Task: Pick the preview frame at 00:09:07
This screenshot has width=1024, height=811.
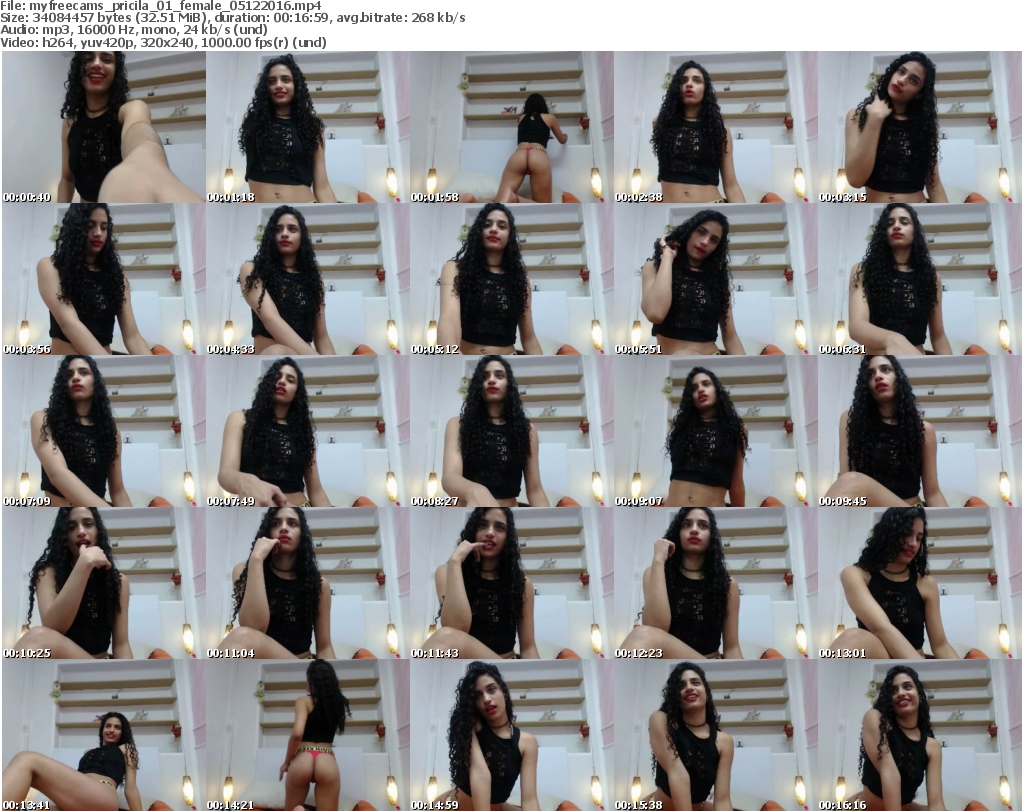Action: coord(716,431)
